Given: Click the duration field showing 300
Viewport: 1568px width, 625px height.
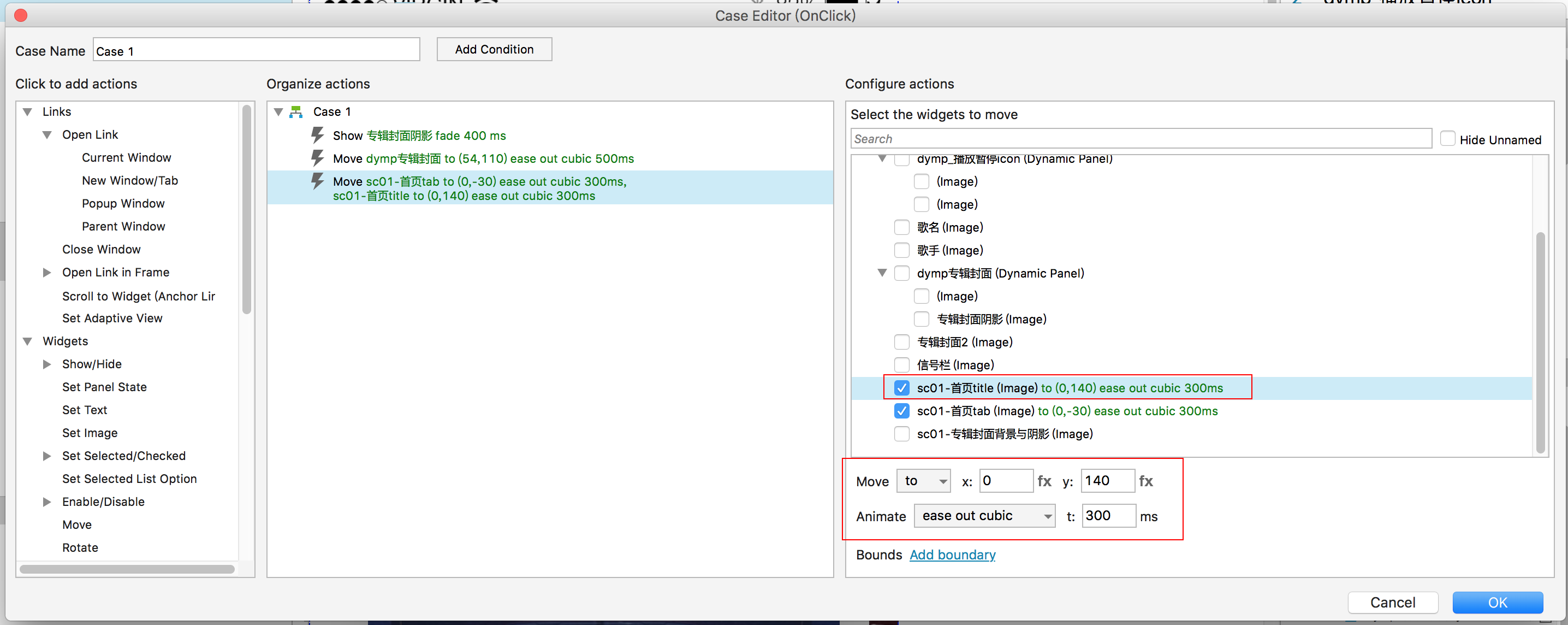Looking at the screenshot, I should tap(1108, 516).
